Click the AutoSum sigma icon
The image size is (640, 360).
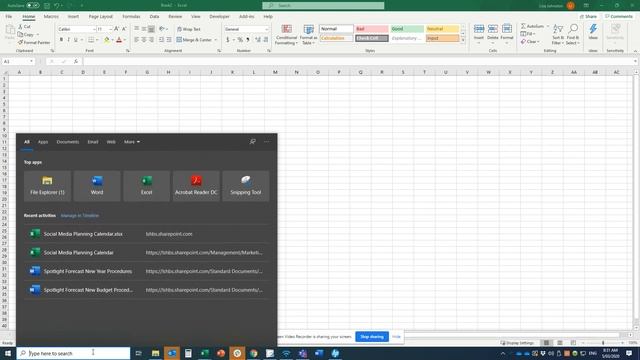523,26
